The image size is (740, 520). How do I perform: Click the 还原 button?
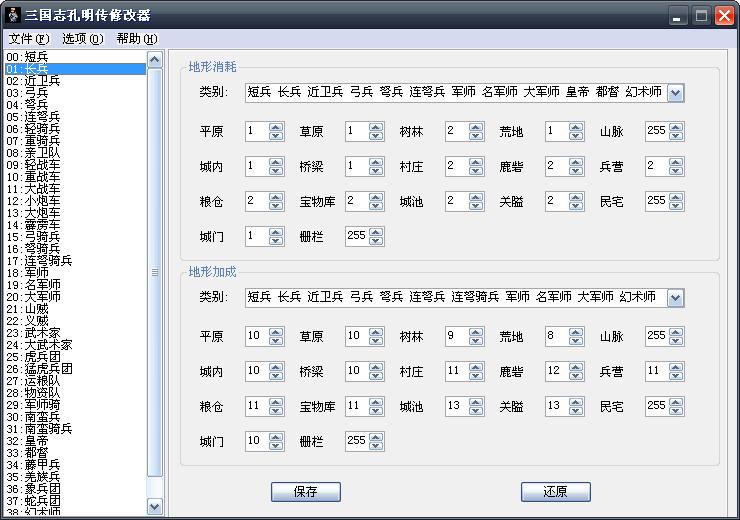click(x=555, y=492)
